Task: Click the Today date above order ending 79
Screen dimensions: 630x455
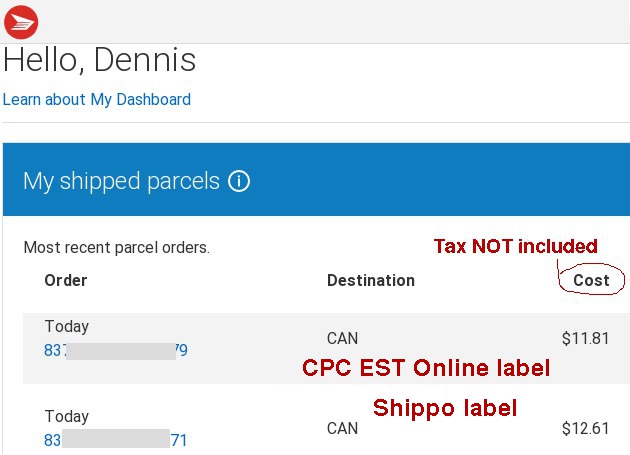Action: [67, 326]
